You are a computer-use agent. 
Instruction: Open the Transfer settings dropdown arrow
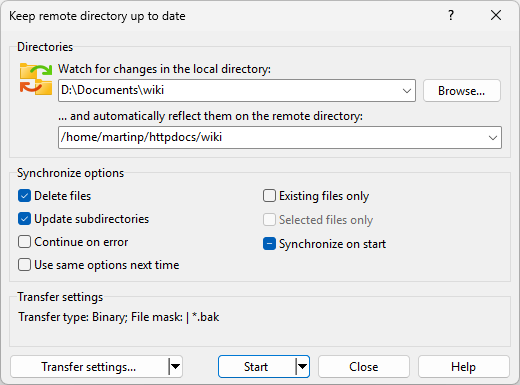click(x=175, y=367)
